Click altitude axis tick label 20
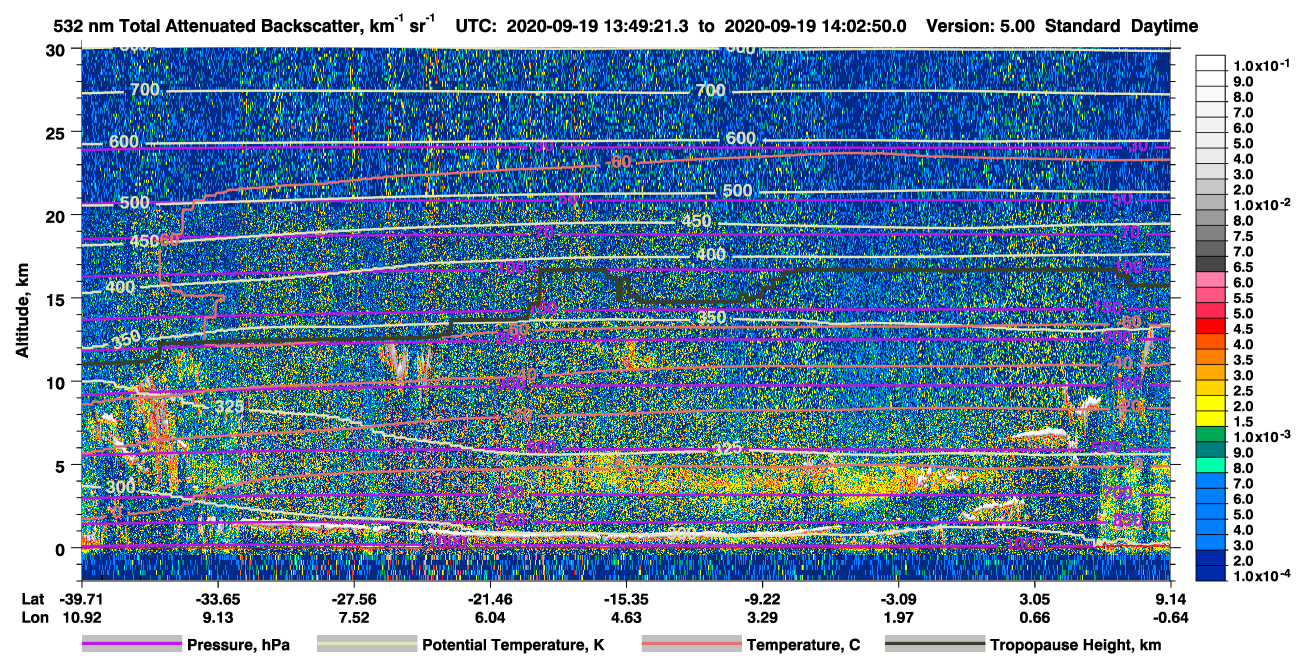Image resolution: width=1300 pixels, height=667 pixels. click(x=57, y=216)
